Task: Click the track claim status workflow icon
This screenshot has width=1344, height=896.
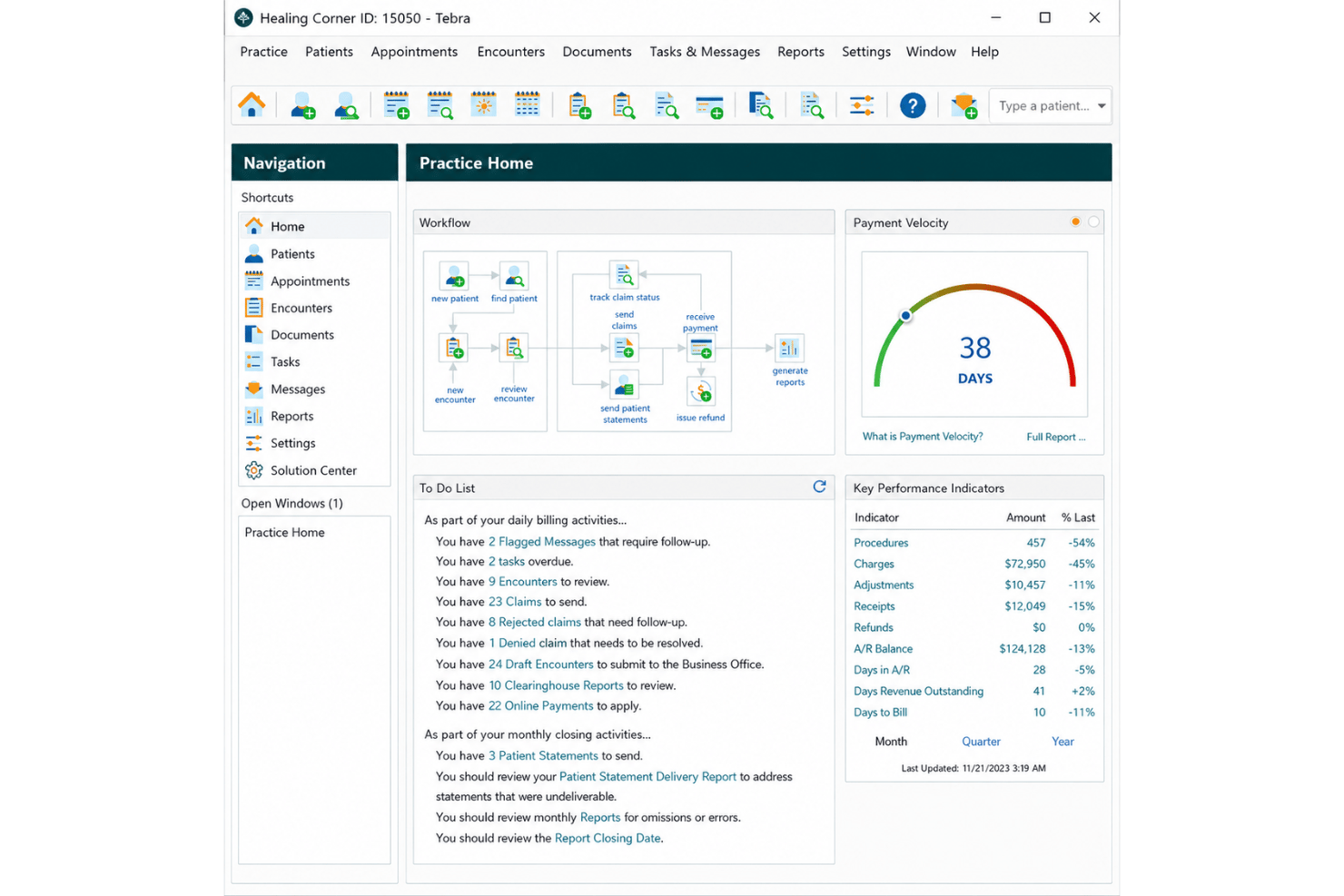Action: click(x=624, y=274)
